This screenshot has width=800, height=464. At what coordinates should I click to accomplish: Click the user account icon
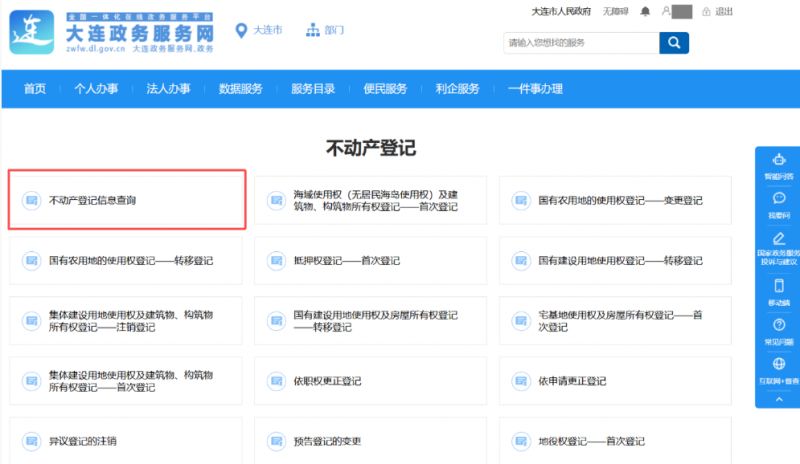(666, 11)
